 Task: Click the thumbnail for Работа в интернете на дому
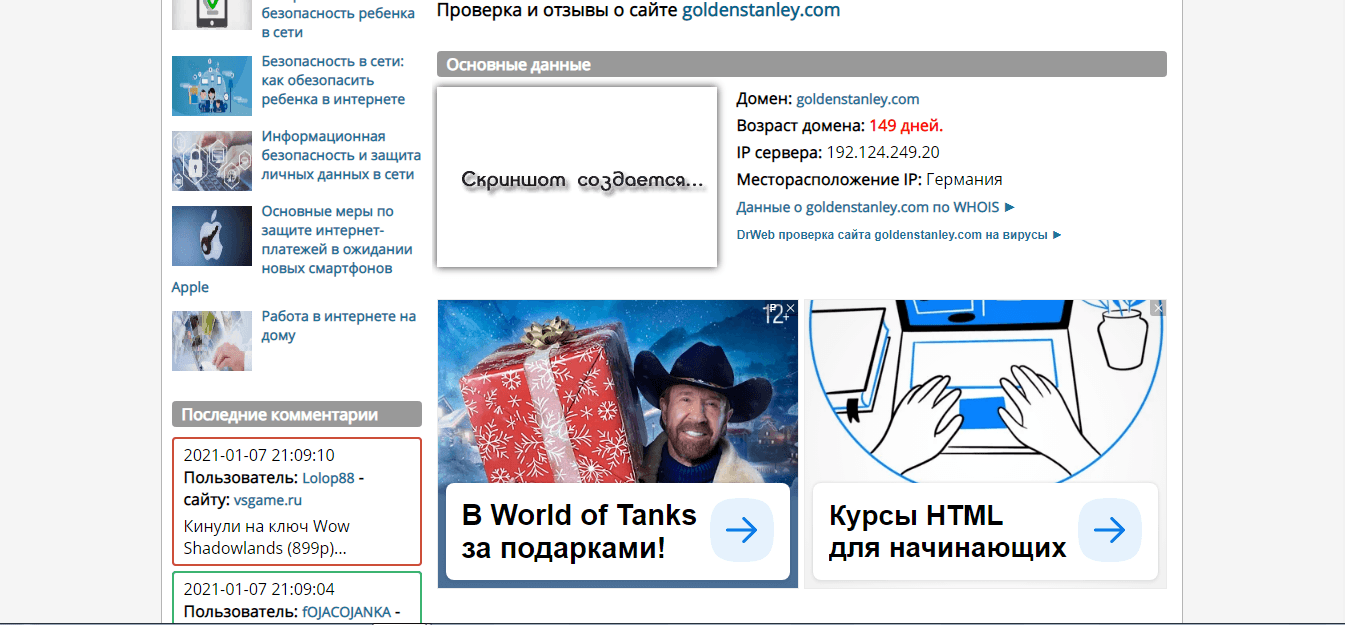[x=211, y=341]
